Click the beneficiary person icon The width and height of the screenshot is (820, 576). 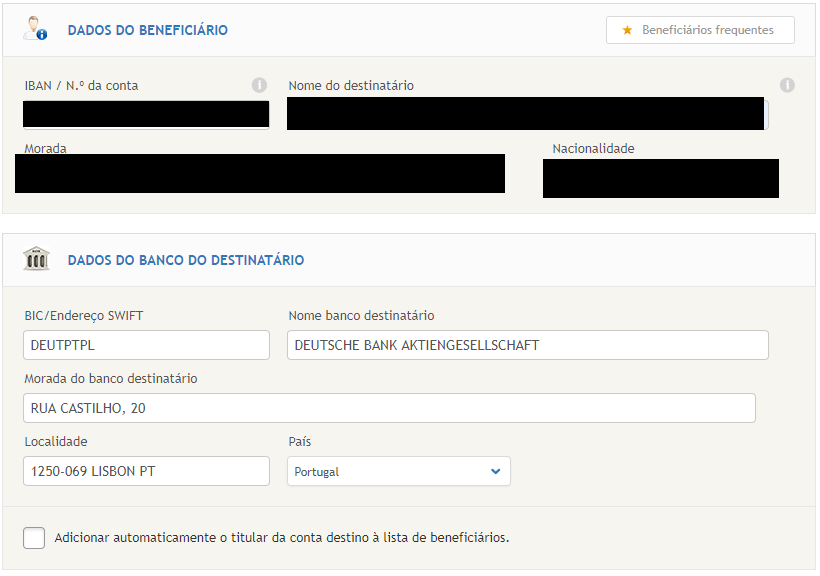pyautogui.click(x=34, y=27)
